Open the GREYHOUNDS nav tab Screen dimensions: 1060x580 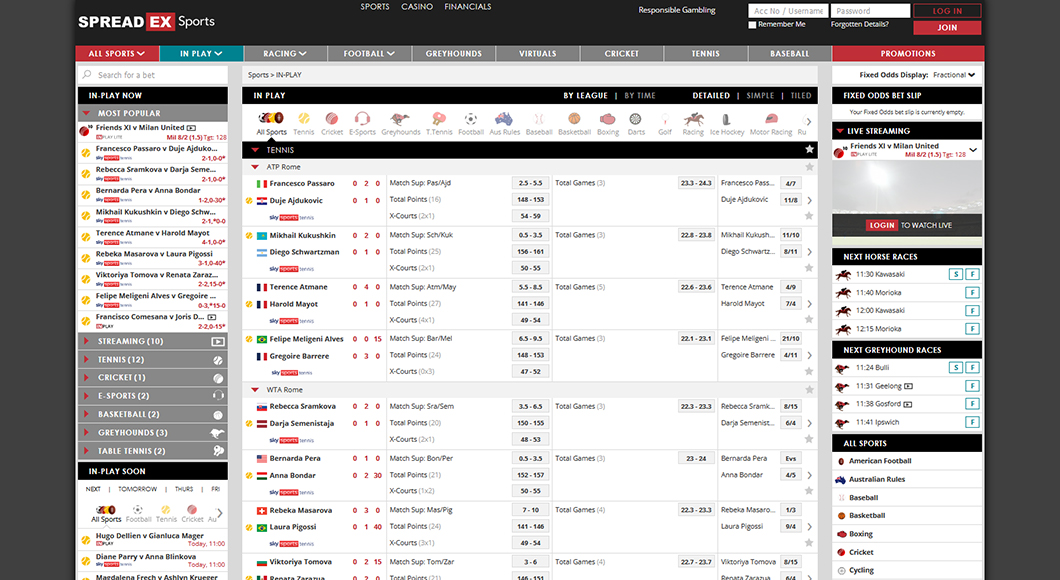[x=454, y=53]
